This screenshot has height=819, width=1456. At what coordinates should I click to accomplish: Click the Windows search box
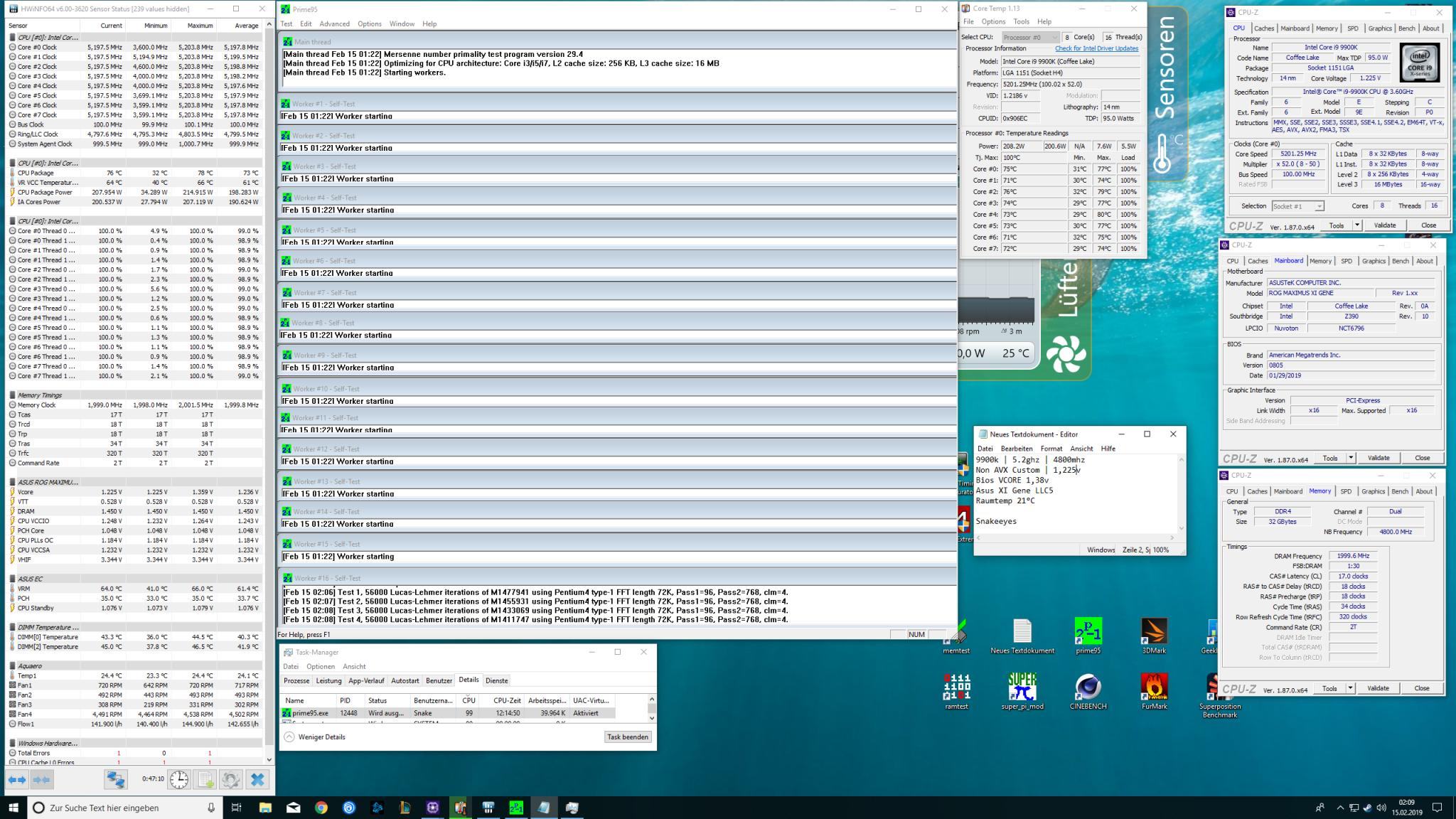click(x=124, y=808)
